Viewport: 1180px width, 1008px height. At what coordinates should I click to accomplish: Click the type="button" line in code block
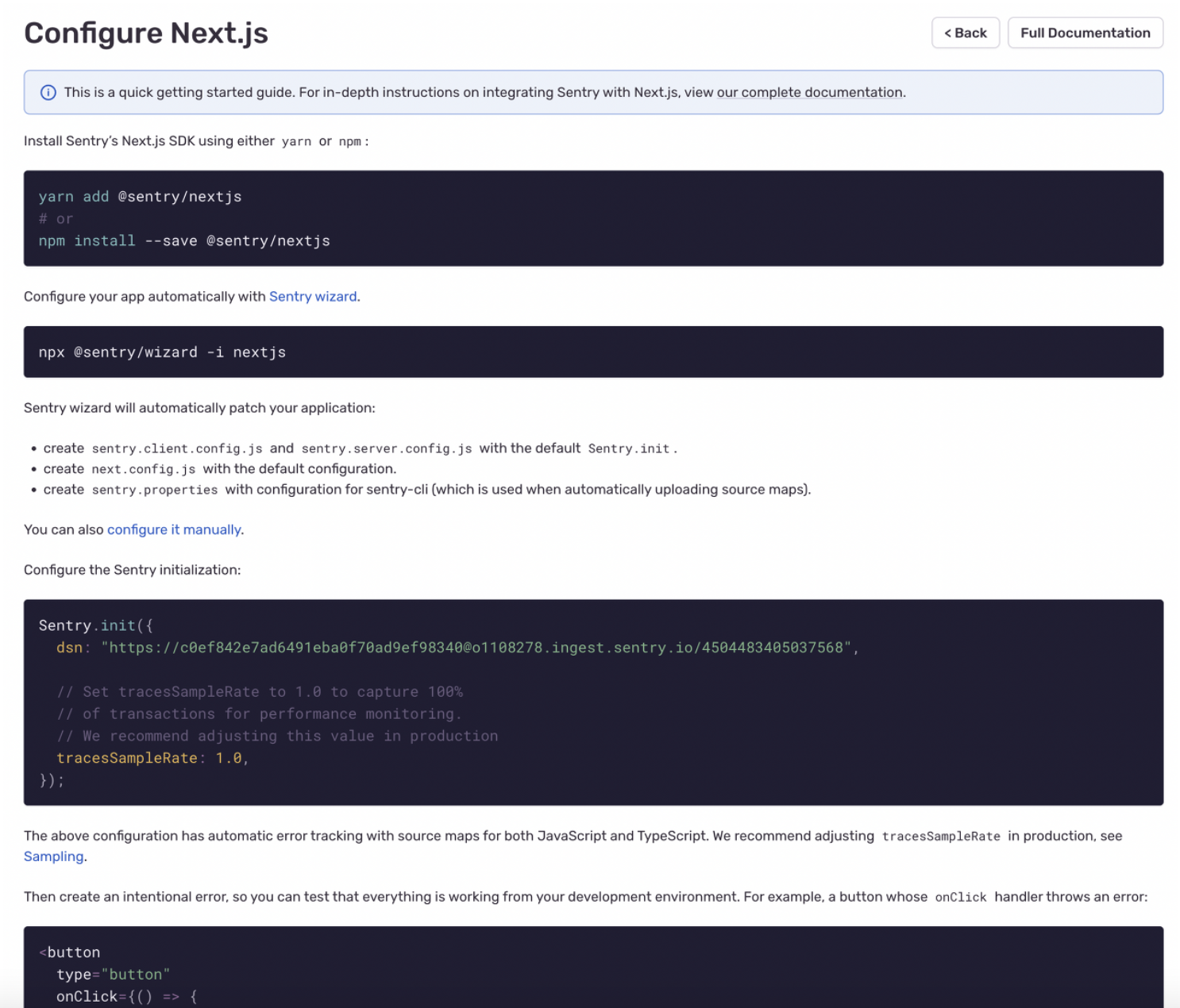pyautogui.click(x=114, y=974)
